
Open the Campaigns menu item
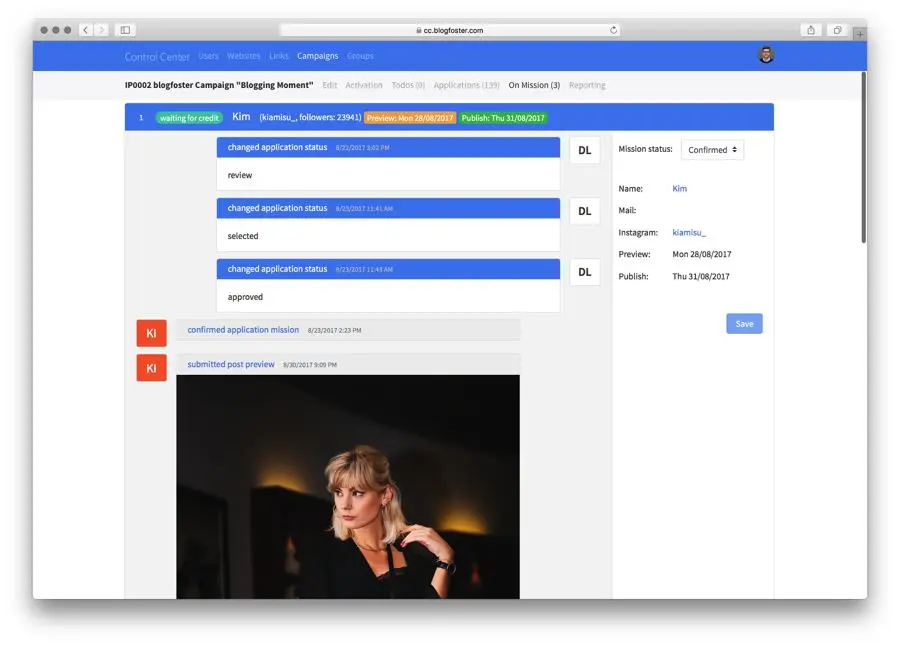[x=317, y=56]
